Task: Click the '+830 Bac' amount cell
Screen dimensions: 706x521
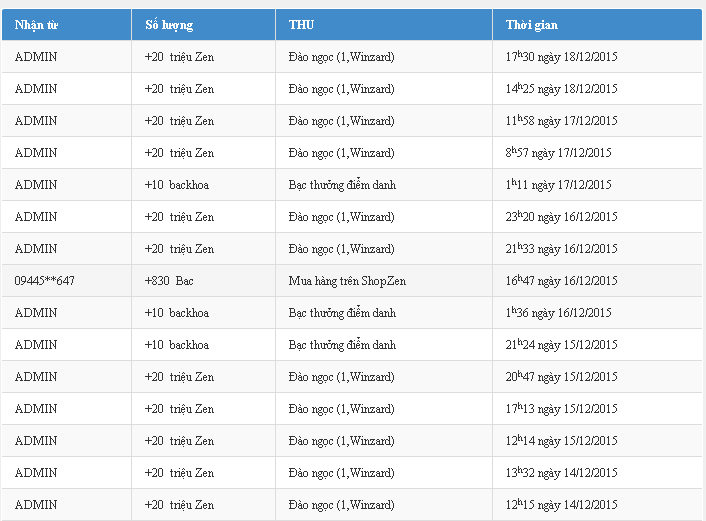Action: (169, 281)
